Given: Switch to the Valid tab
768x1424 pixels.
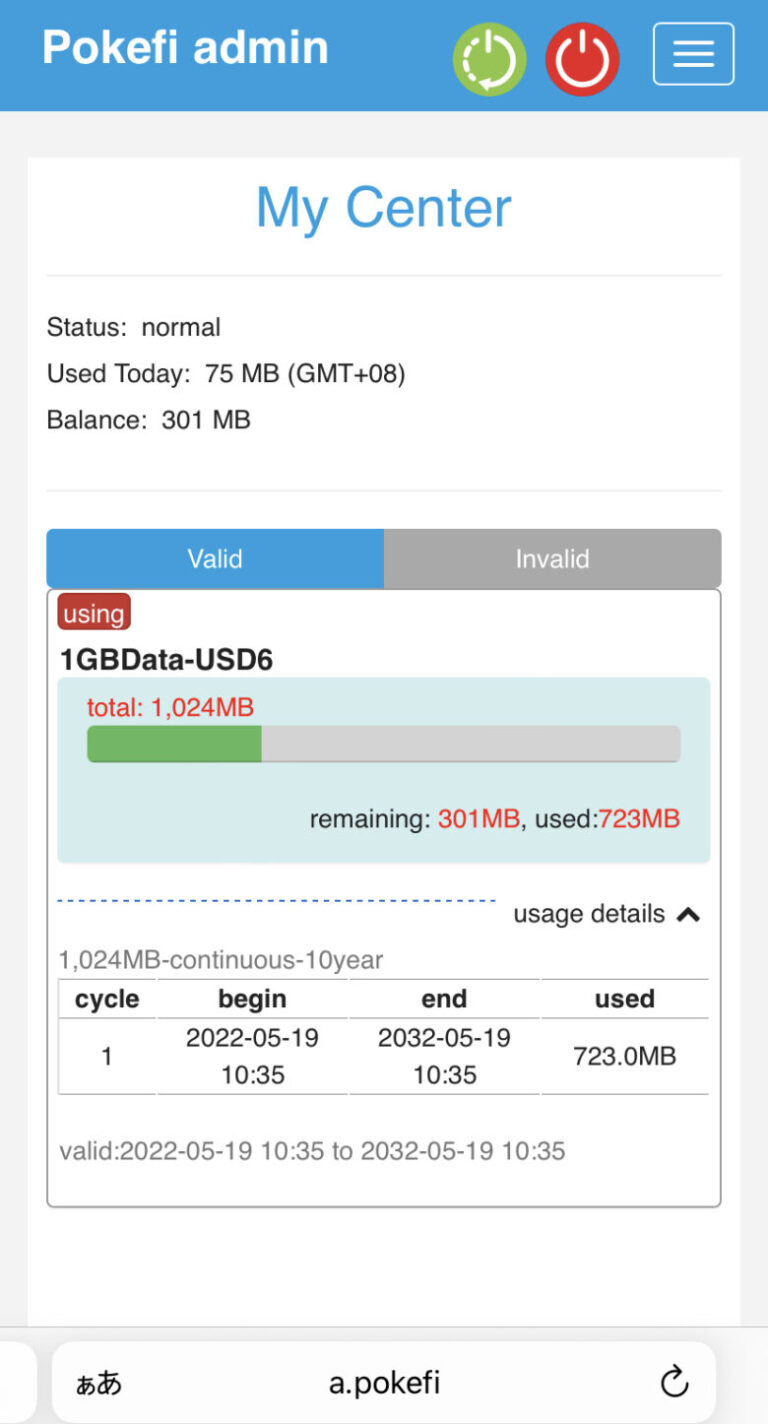Looking at the screenshot, I should tap(215, 559).
